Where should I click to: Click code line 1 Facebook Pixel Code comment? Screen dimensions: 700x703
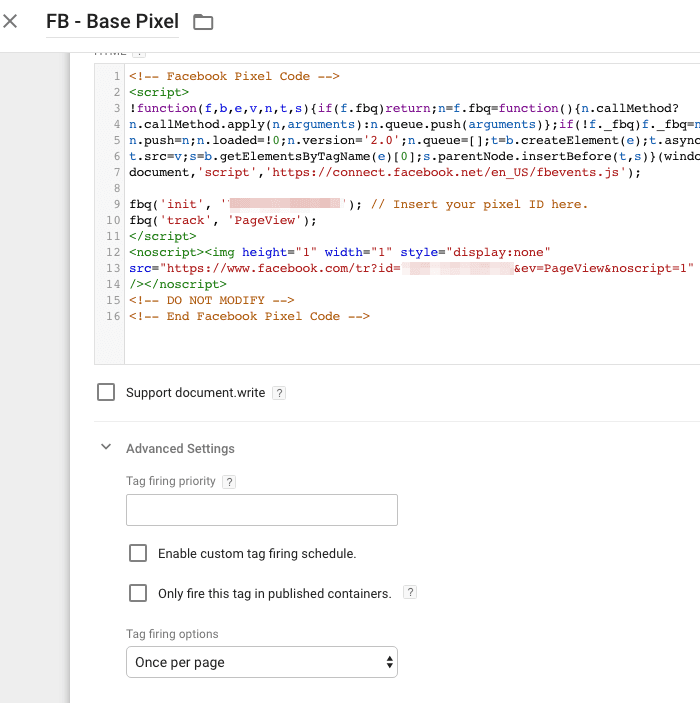tap(234, 76)
